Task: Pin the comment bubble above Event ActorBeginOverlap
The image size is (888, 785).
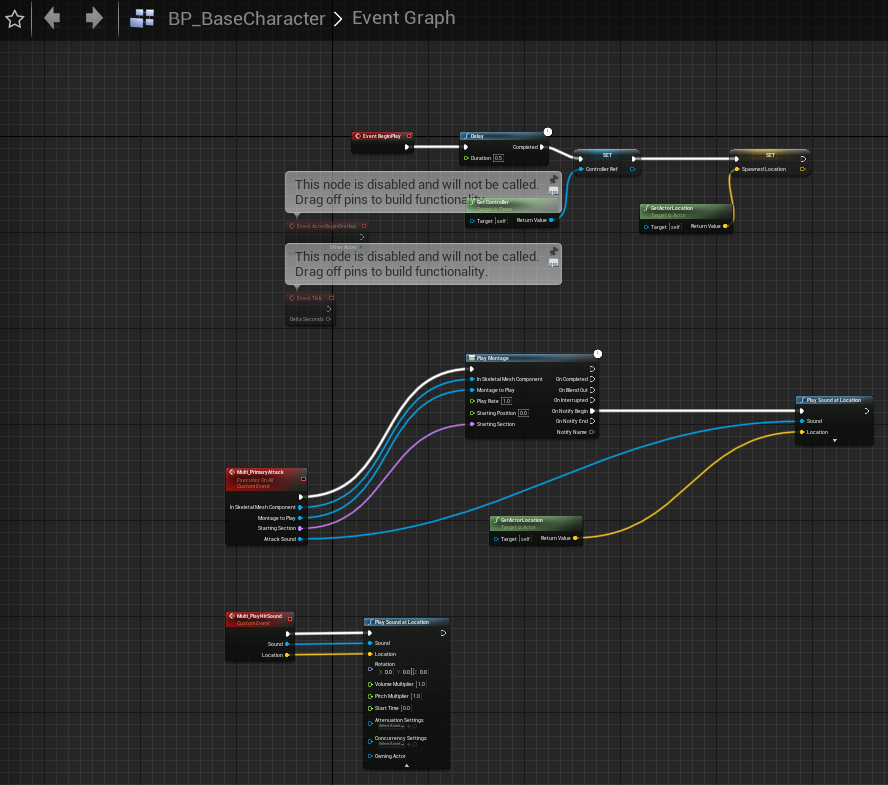Action: click(x=554, y=180)
